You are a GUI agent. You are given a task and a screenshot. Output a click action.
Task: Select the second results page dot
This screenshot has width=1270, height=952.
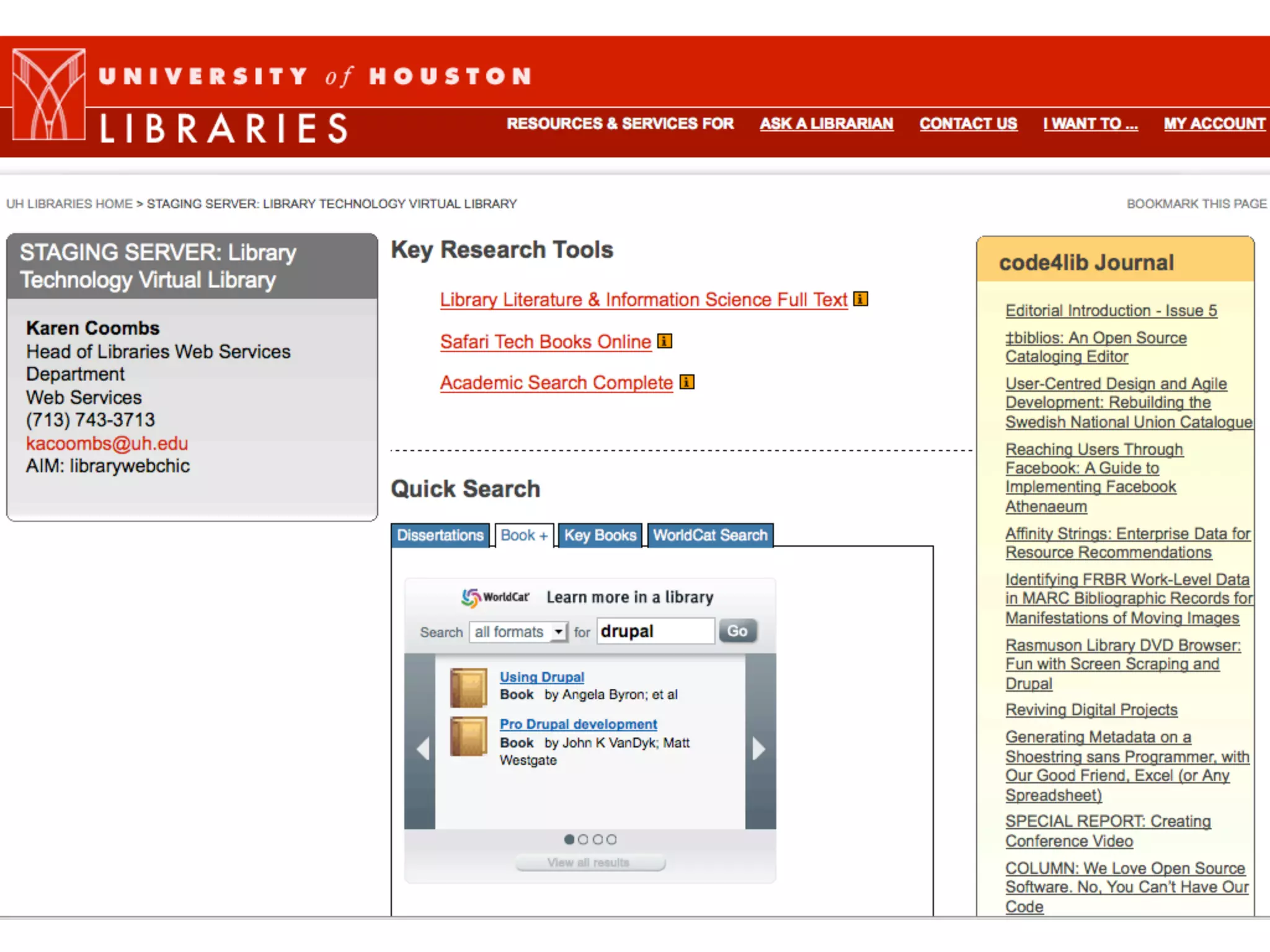[x=583, y=839]
